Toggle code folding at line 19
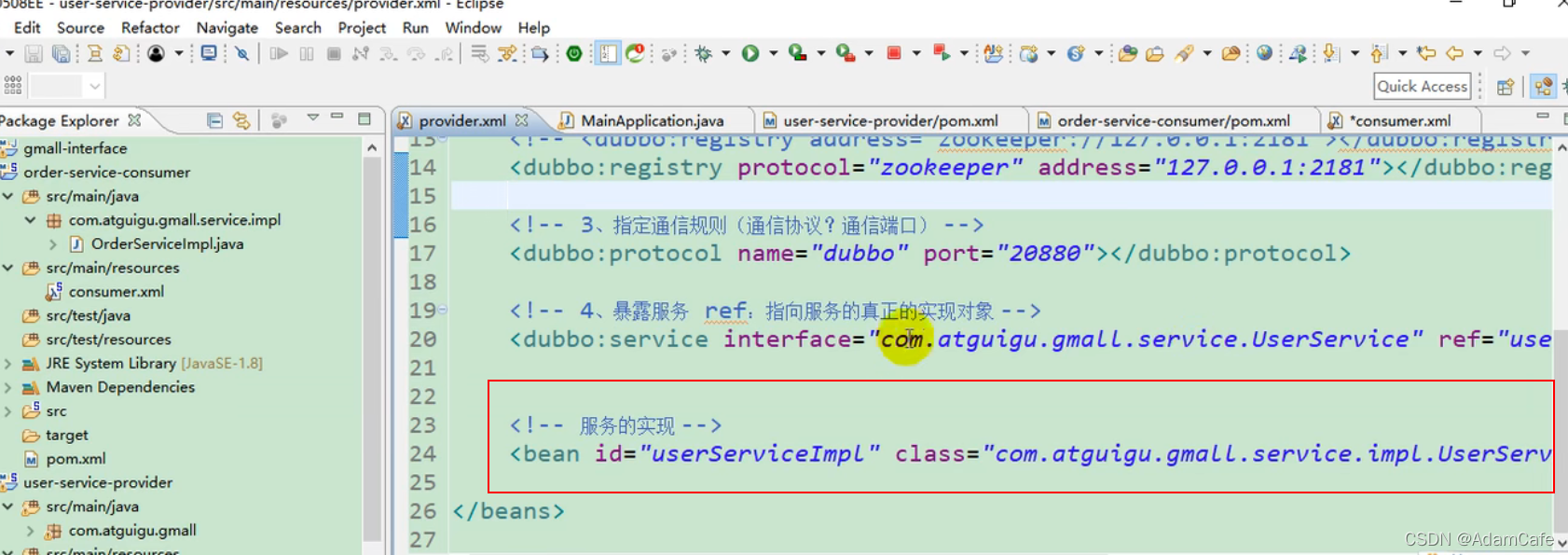This screenshot has height=555, width=1568. 443,310
